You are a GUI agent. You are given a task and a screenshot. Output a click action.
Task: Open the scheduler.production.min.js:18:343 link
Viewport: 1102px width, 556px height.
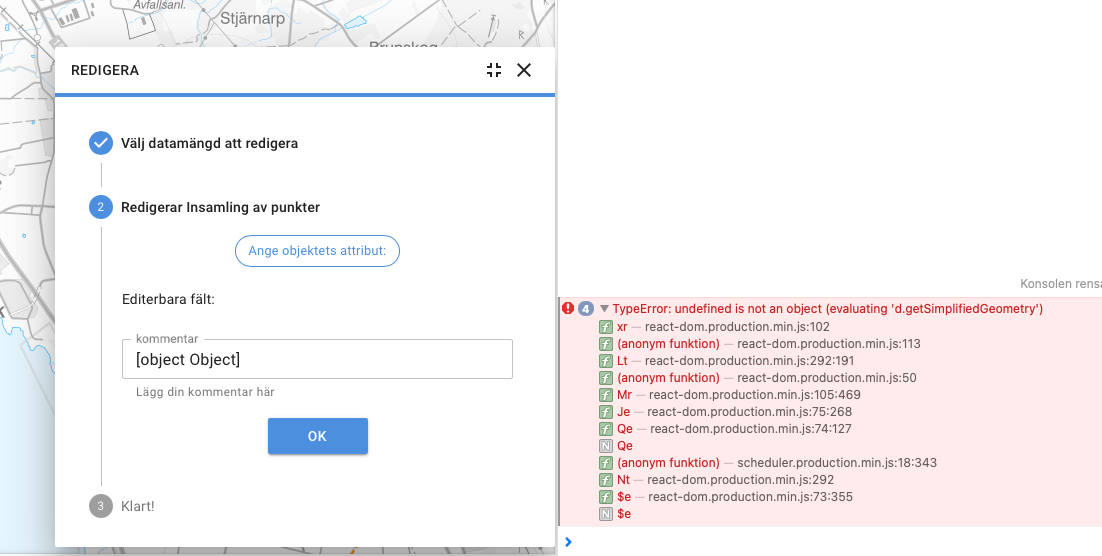(837, 463)
